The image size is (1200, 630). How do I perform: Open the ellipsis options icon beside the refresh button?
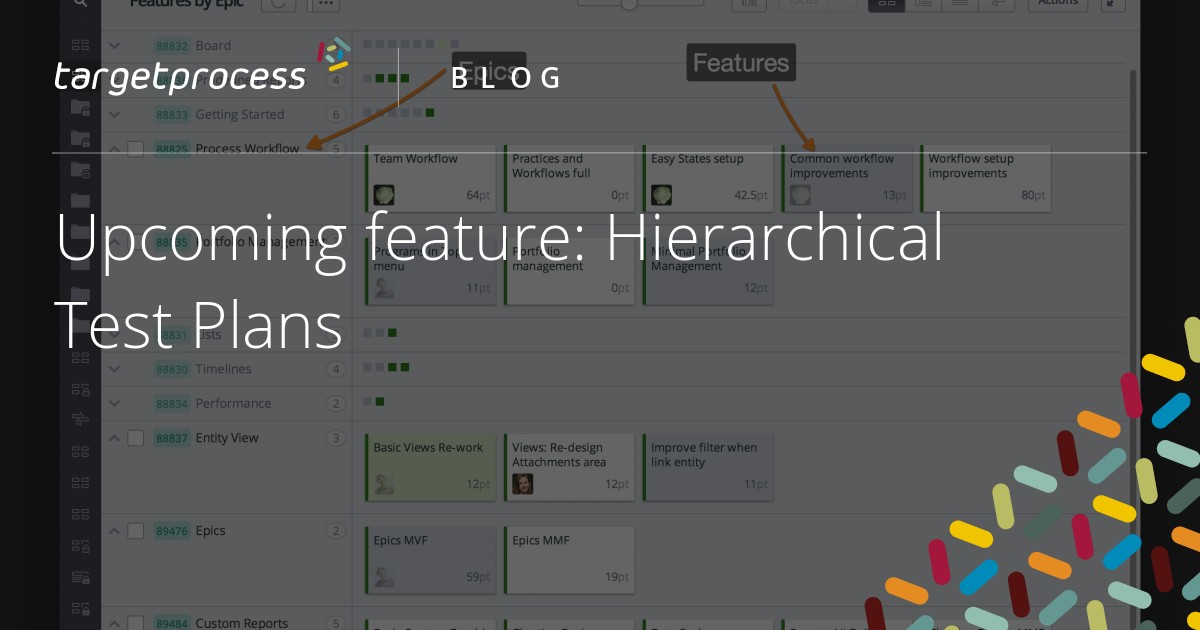324,5
